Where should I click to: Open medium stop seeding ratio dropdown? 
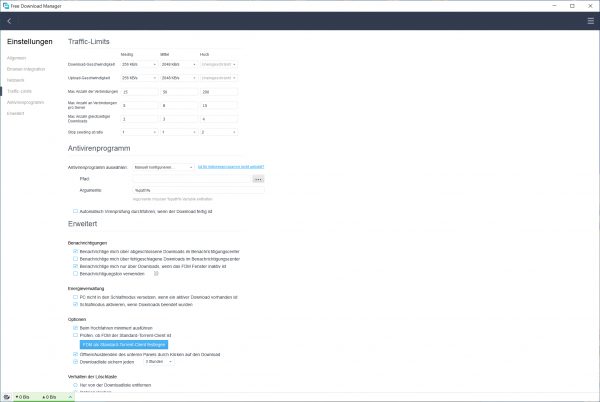pyautogui.click(x=179, y=132)
